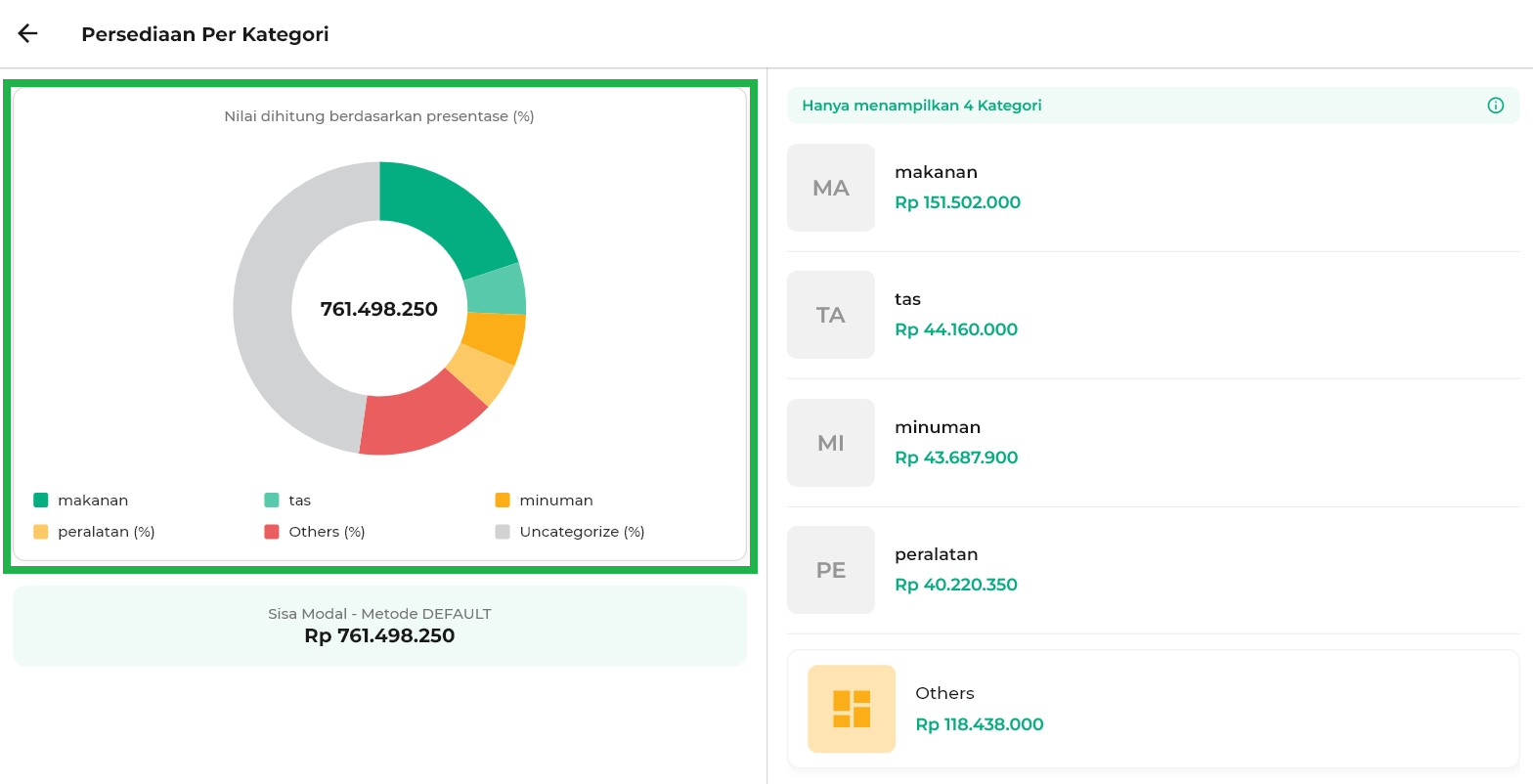Click the MI category avatar
The image size is (1533, 784).
(x=830, y=443)
